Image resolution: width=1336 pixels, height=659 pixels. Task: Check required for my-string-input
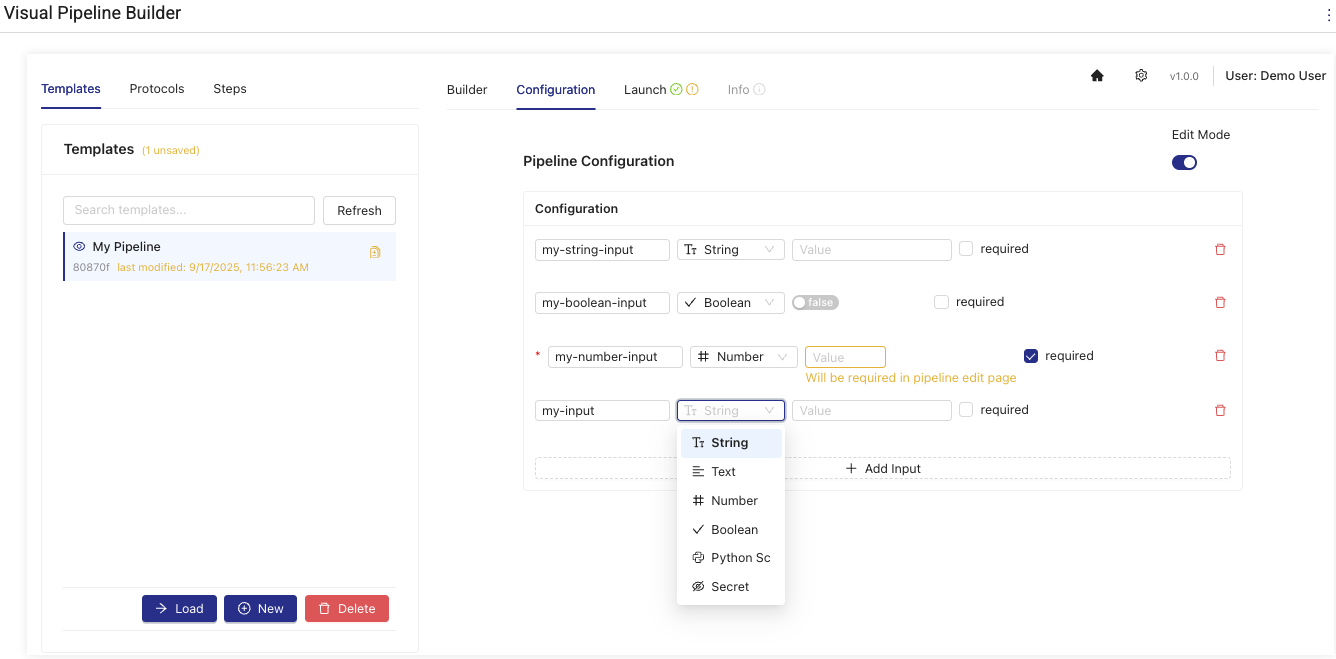pyautogui.click(x=965, y=248)
